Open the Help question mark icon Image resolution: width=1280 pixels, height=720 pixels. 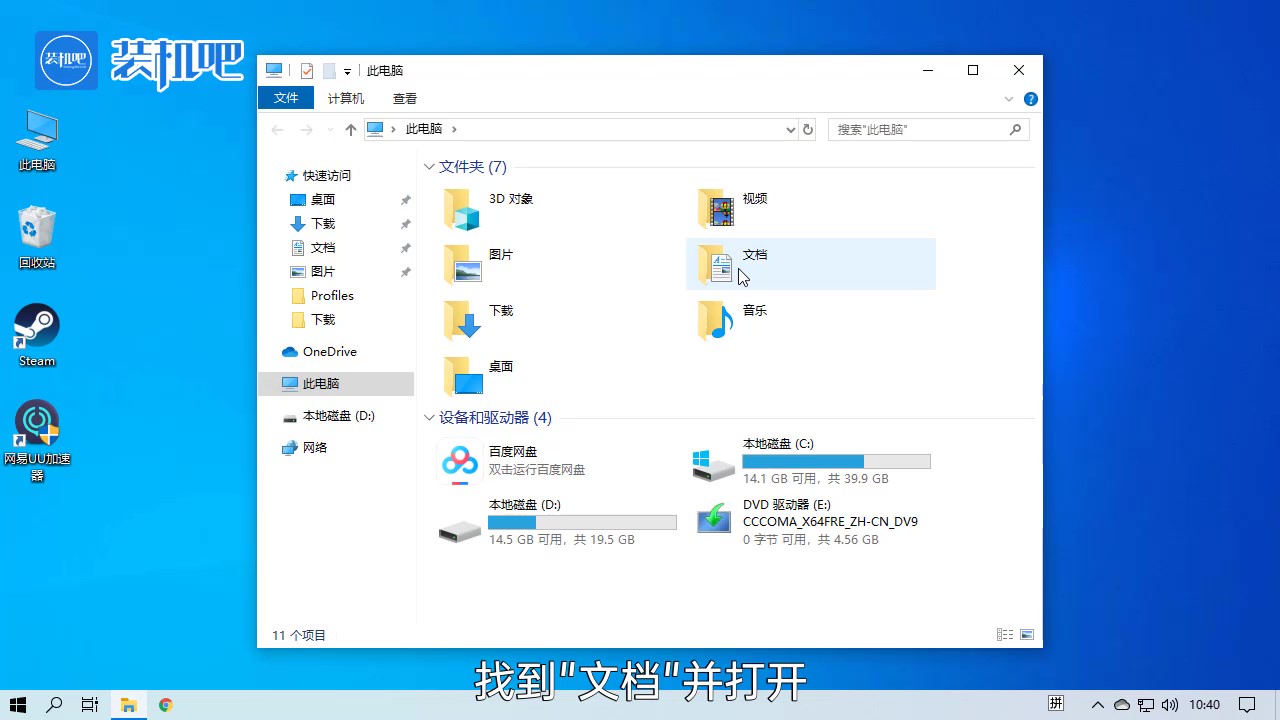tap(1031, 99)
